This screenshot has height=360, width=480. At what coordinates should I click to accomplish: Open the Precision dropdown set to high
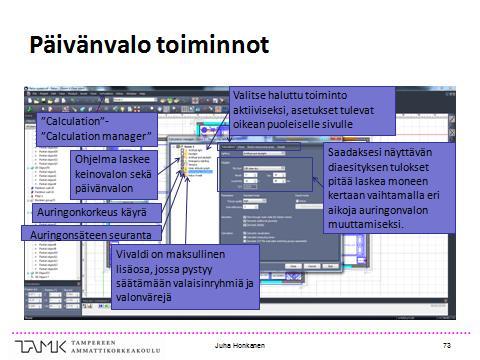tap(255, 201)
